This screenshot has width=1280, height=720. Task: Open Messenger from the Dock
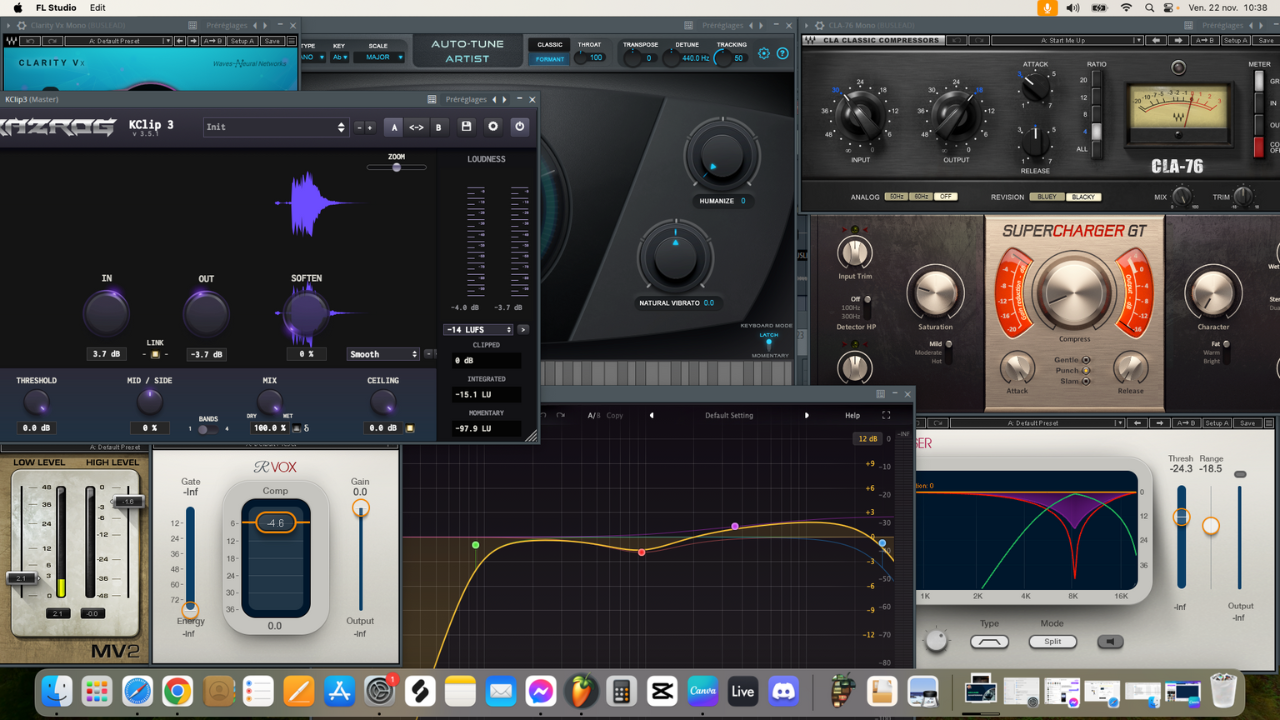click(x=541, y=691)
